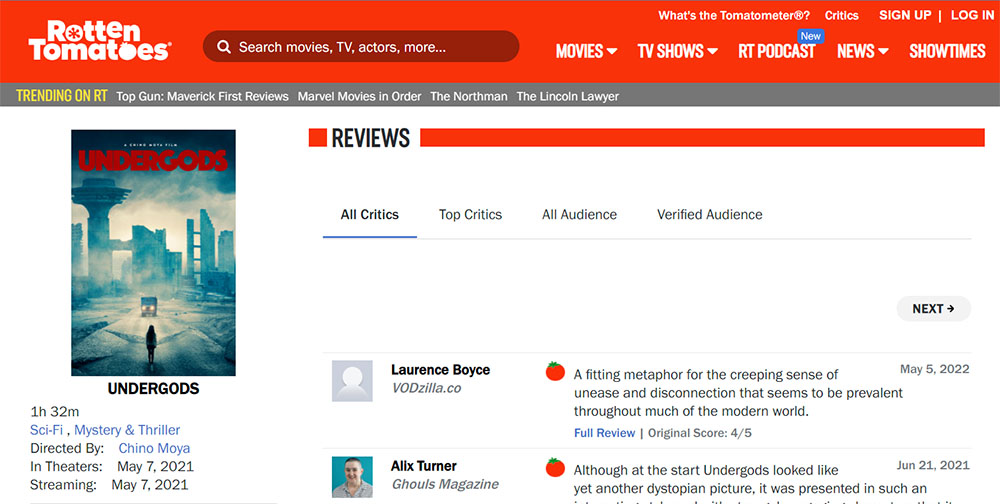Click the UNDERGODS title under poster
The width and height of the screenshot is (1000, 504).
pyautogui.click(x=153, y=389)
